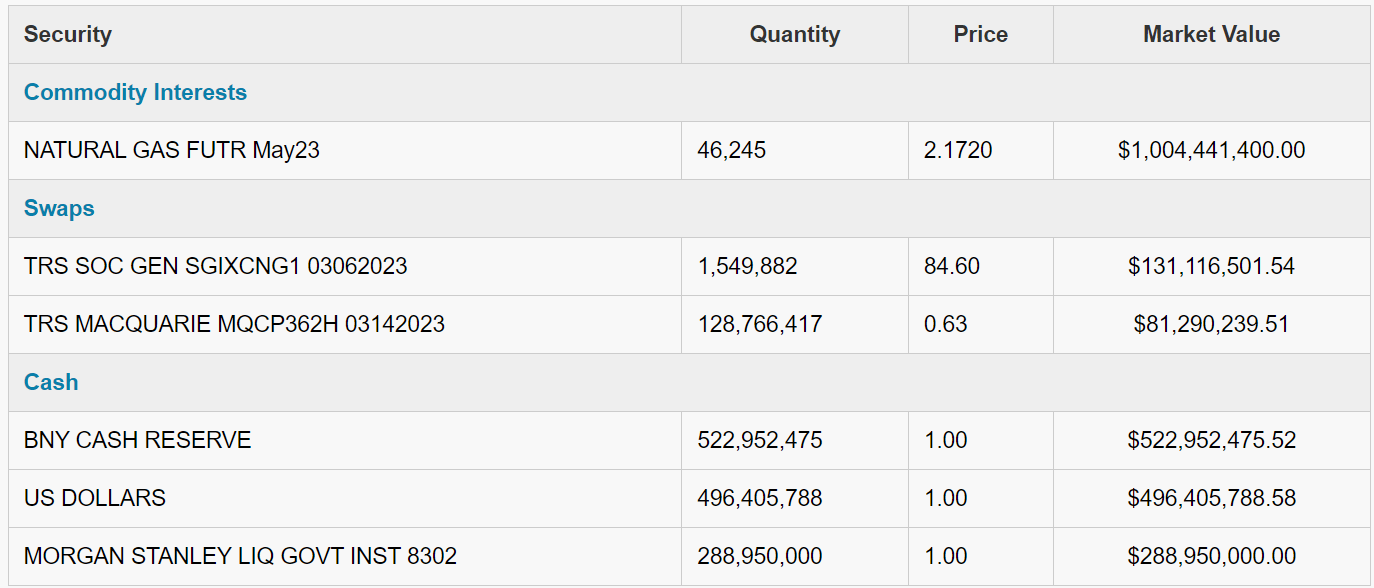Viewport: 1374px width, 588px height.
Task: Click the Market Value column header
Action: coord(1211,34)
